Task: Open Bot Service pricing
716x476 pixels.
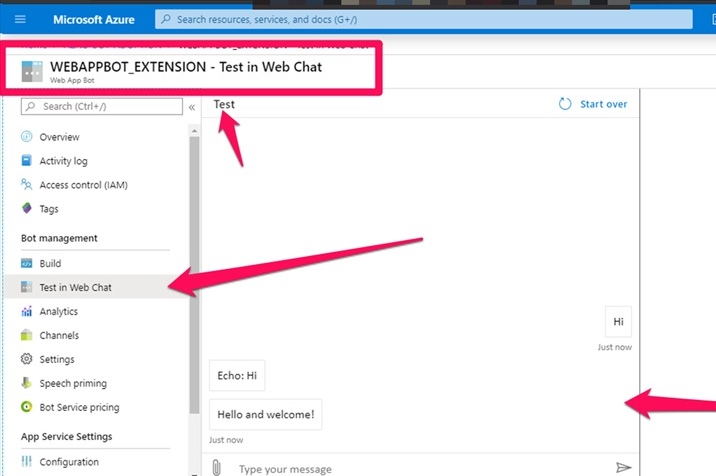Action: point(79,407)
